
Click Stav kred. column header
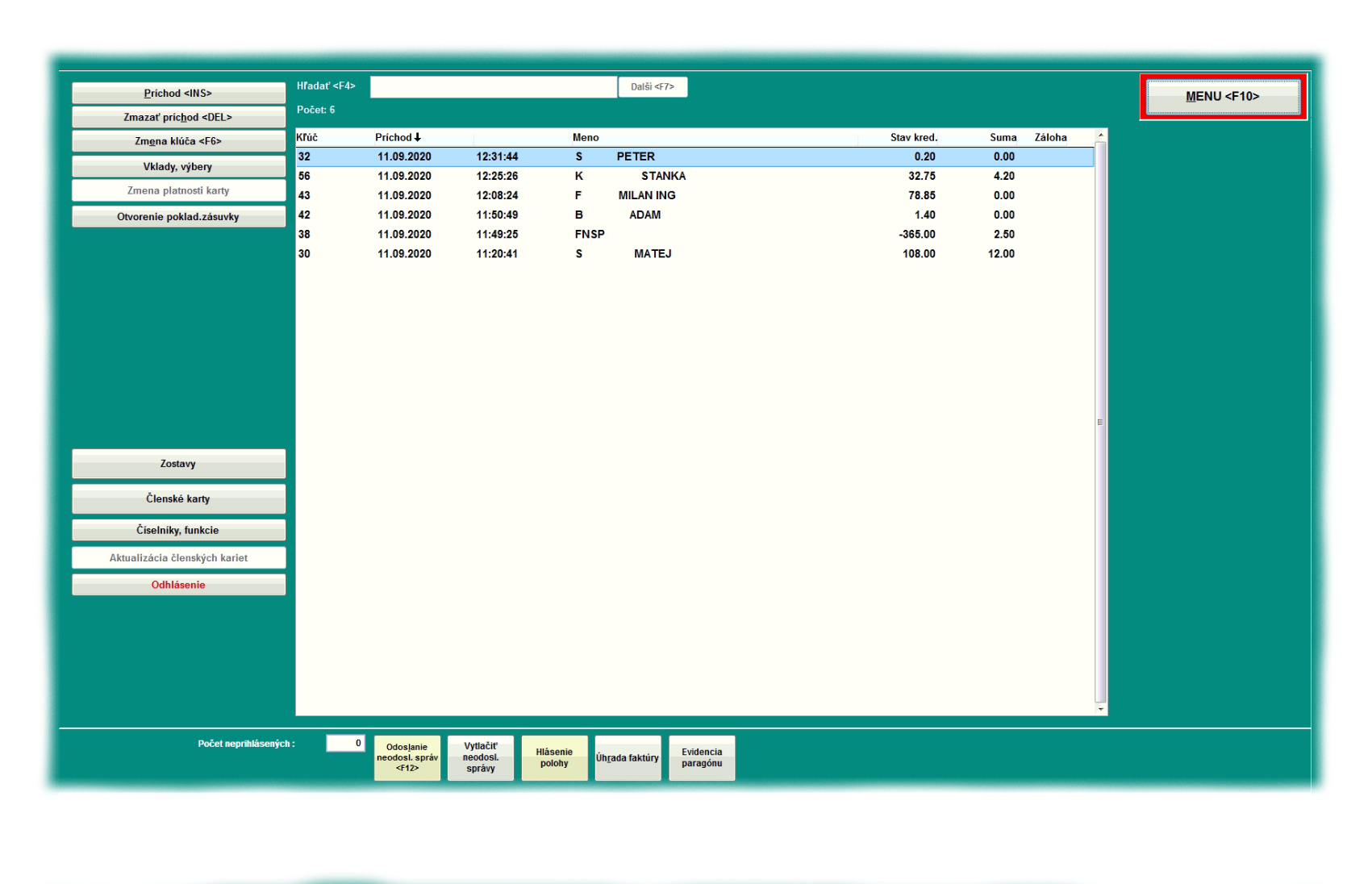914,138
